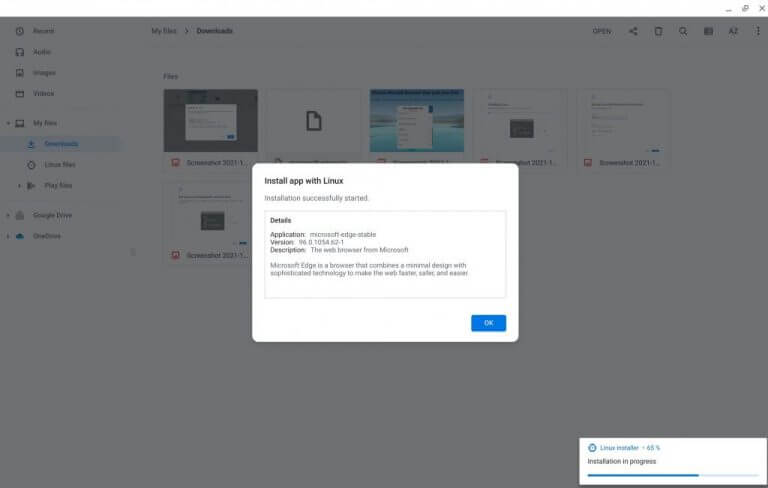Viewport: 768px width, 488px height.
Task: Expand the Google Drive node
Action: coord(8,215)
